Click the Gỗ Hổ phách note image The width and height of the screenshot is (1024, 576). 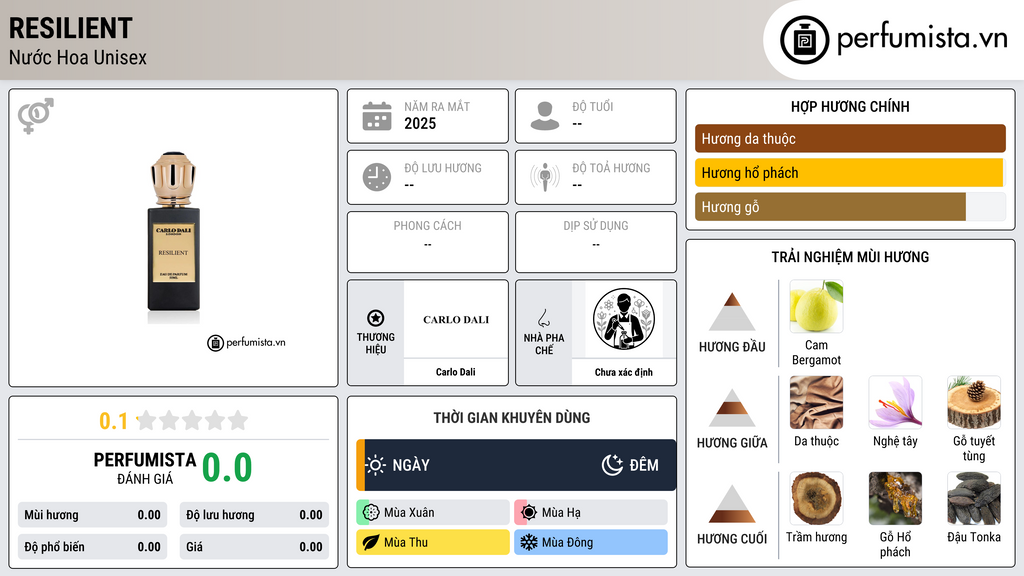click(x=895, y=498)
